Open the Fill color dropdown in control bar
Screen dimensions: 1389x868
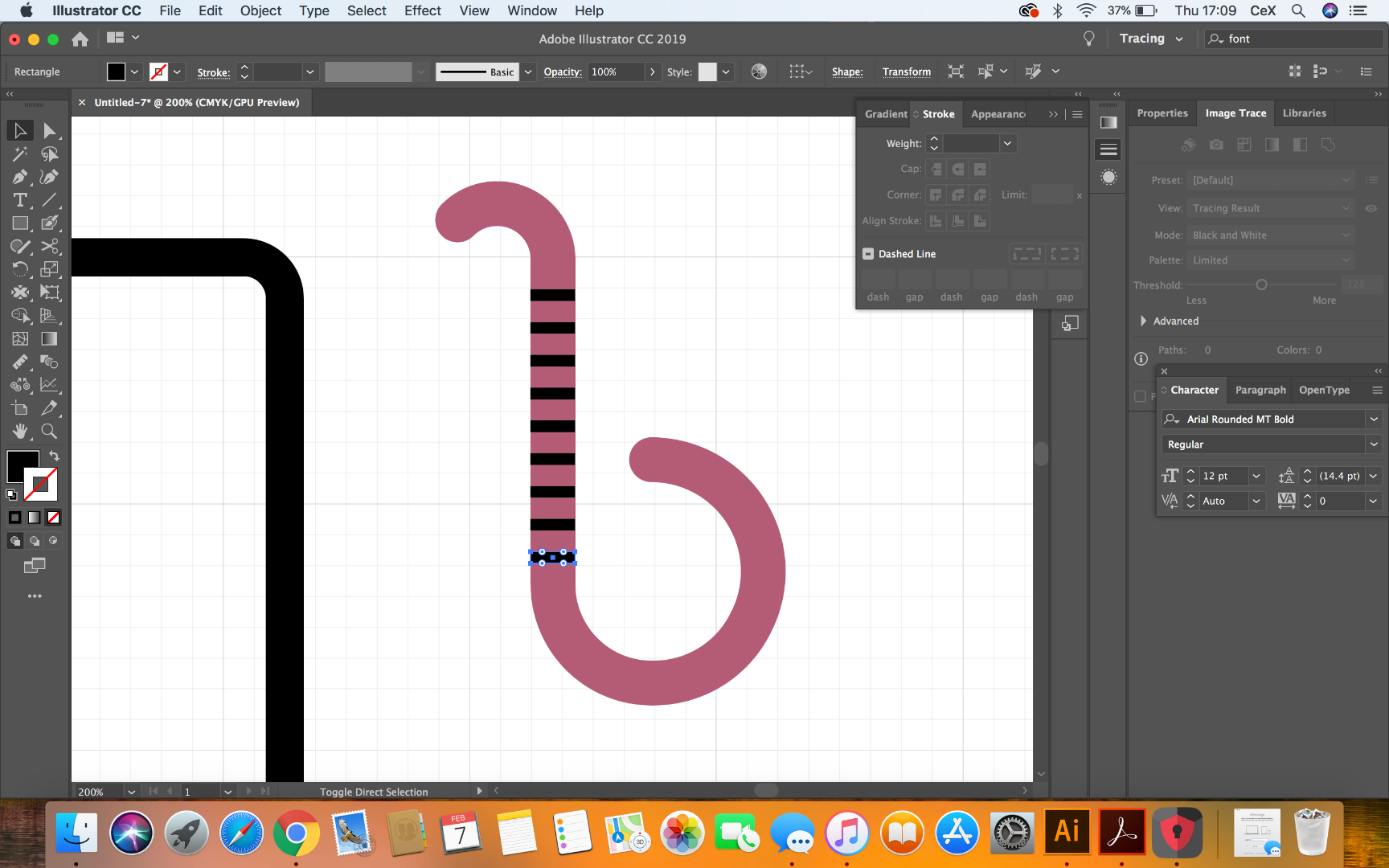point(134,72)
